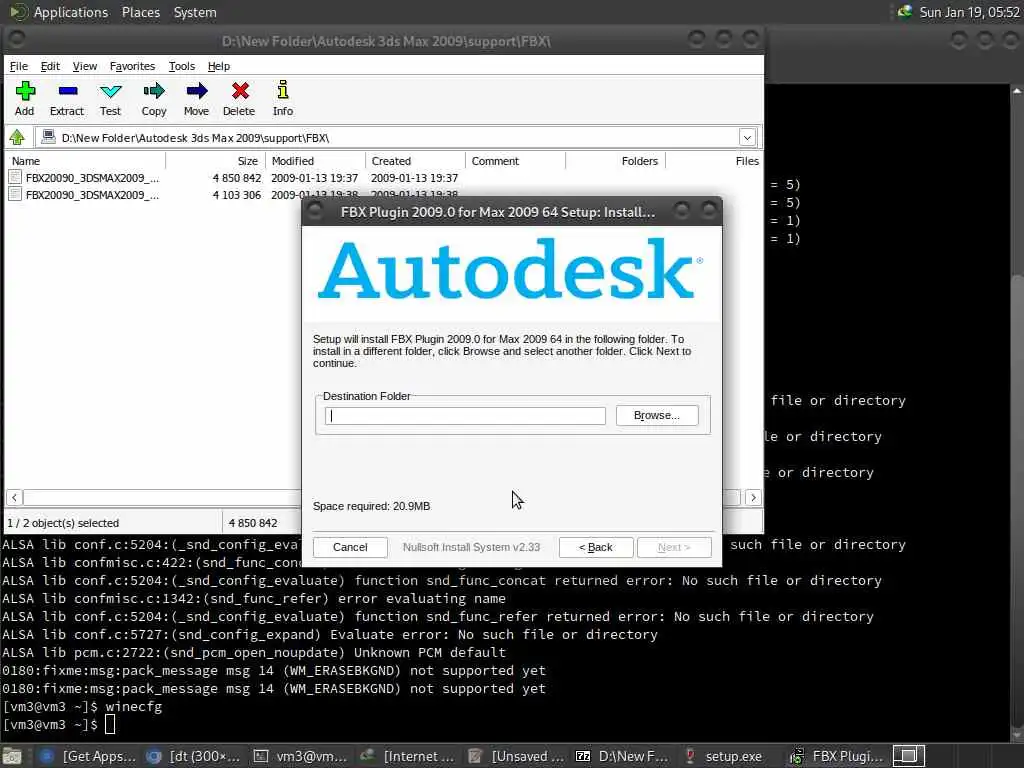Click the computer icon in address bar

(x=48, y=136)
